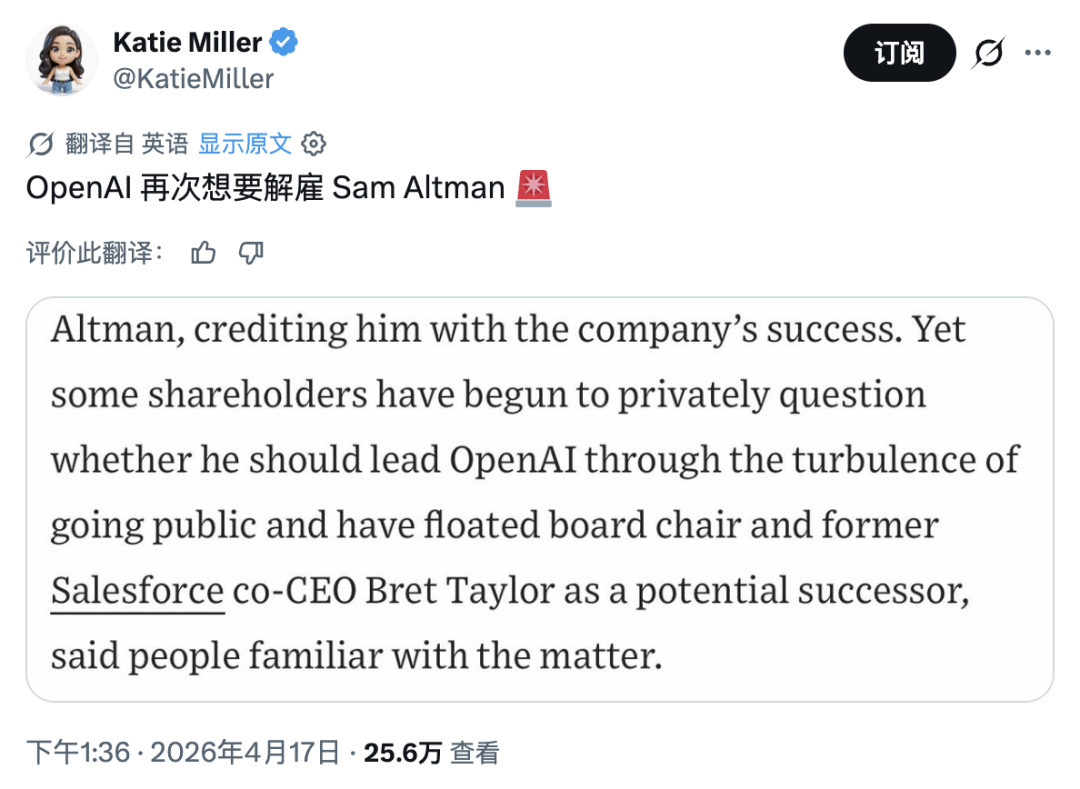Click the 下午1:36 timestamp

click(x=78, y=753)
